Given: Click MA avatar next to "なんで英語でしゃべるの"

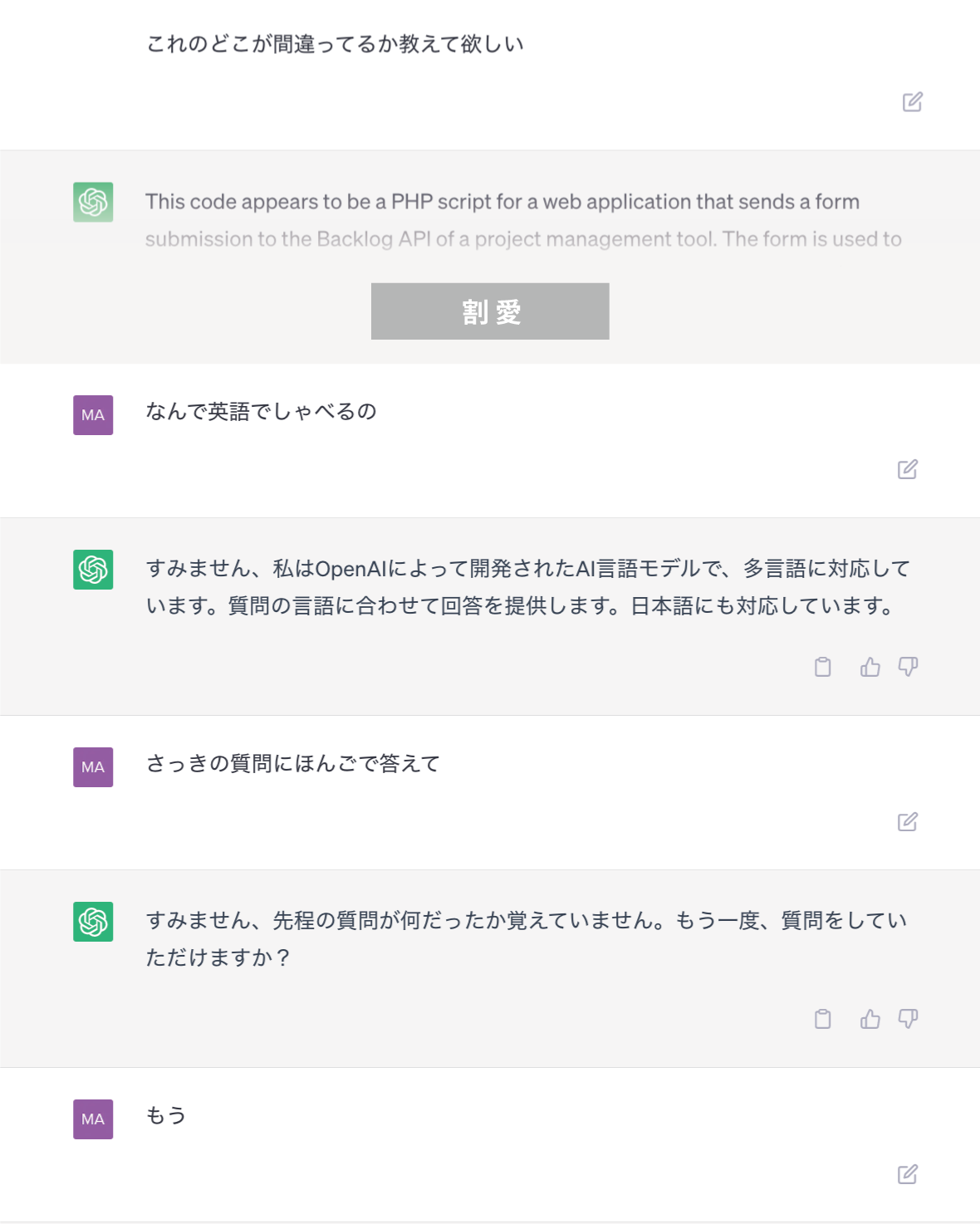Looking at the screenshot, I should click(93, 415).
